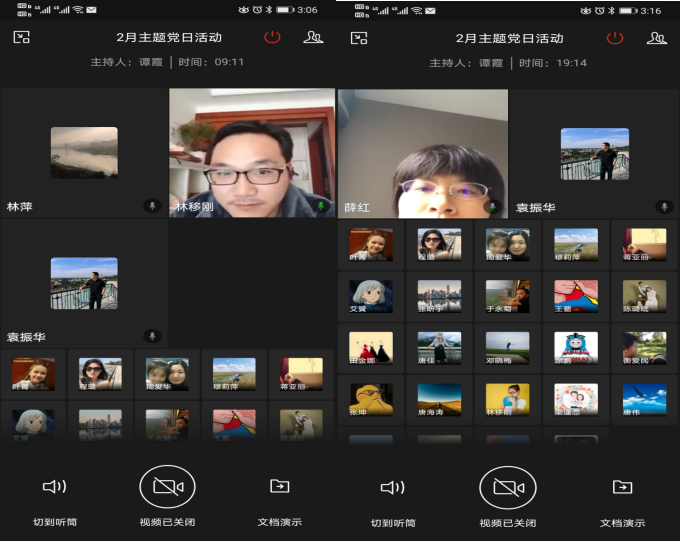Tap 视频已关闭 label in left screen
The image size is (680, 541).
click(167, 523)
